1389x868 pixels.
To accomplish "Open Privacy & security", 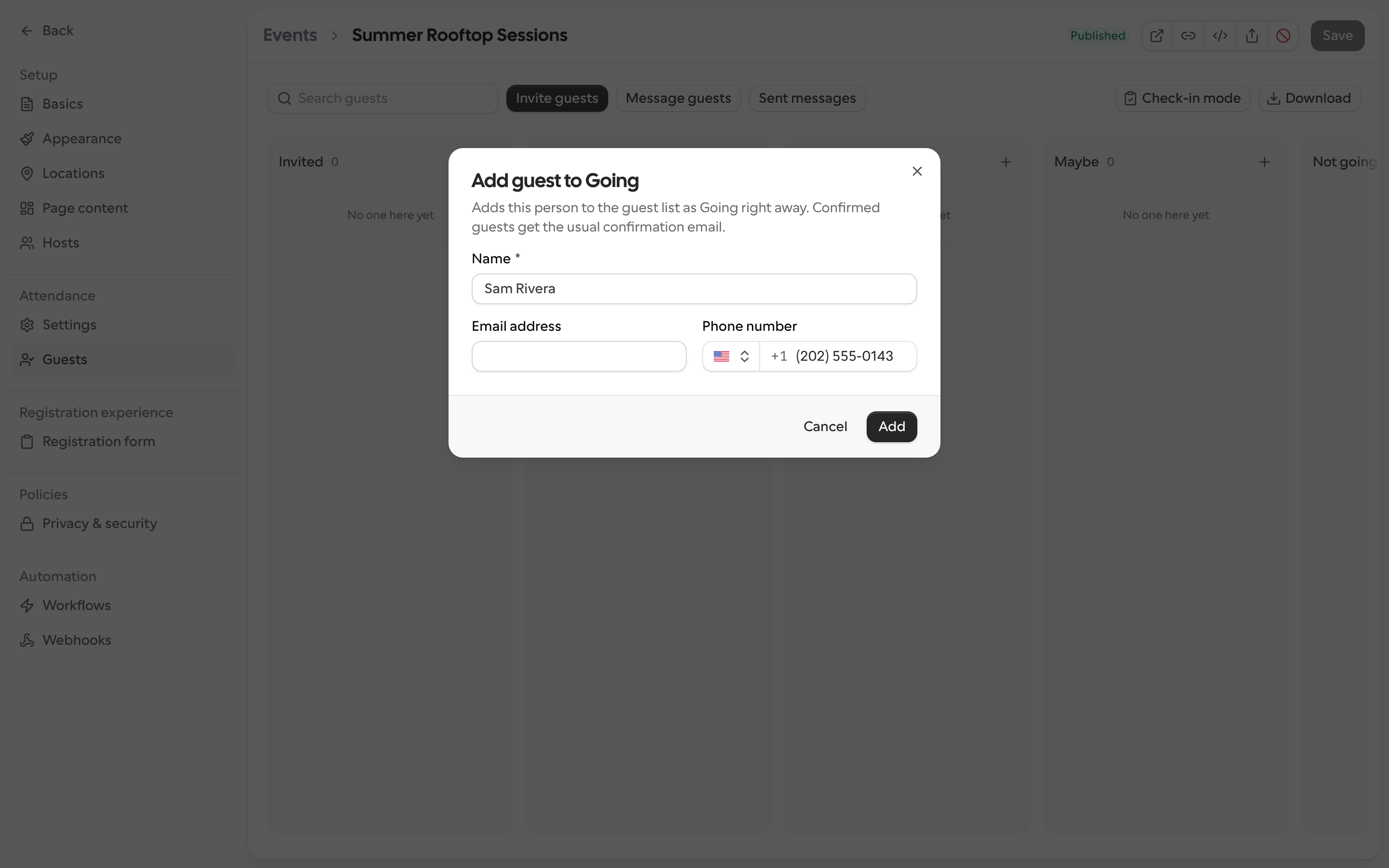I will coord(123,524).
